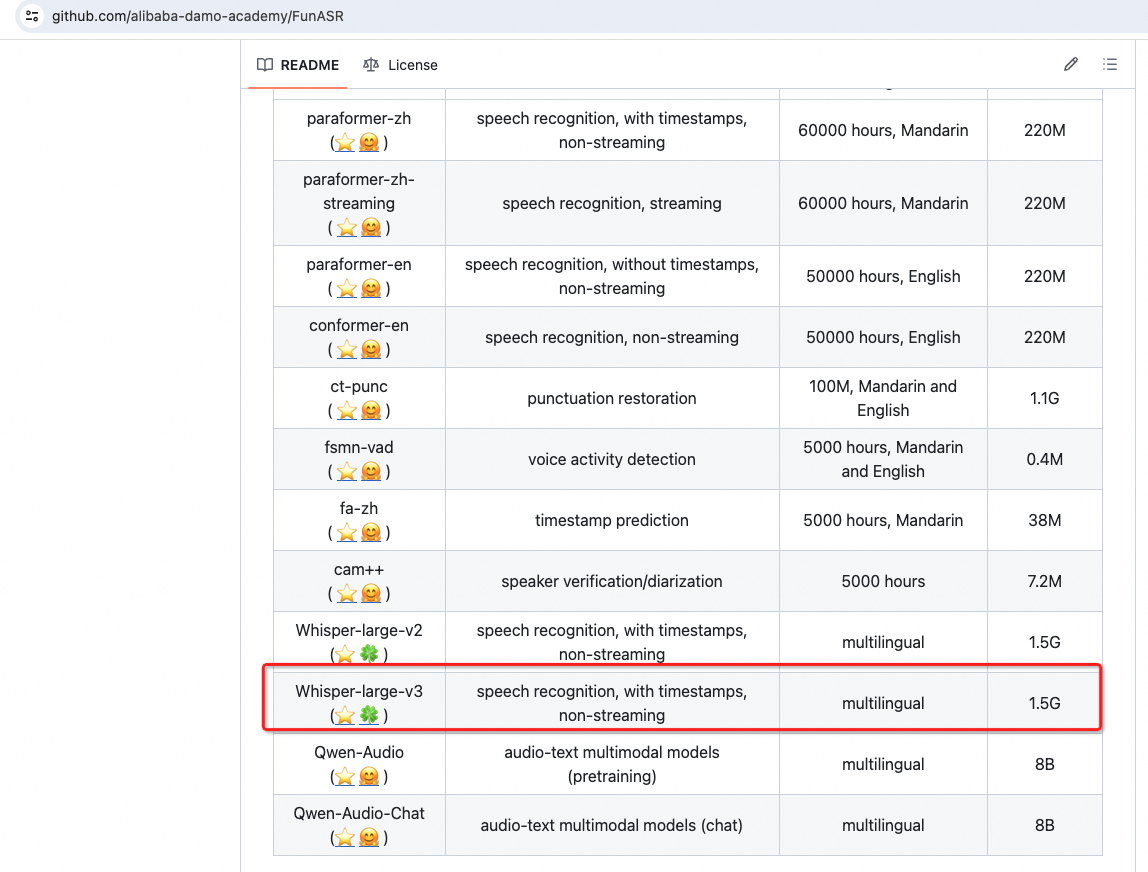
Task: Click hugging face emoji in Qwen-Audio row
Action: tap(370, 776)
